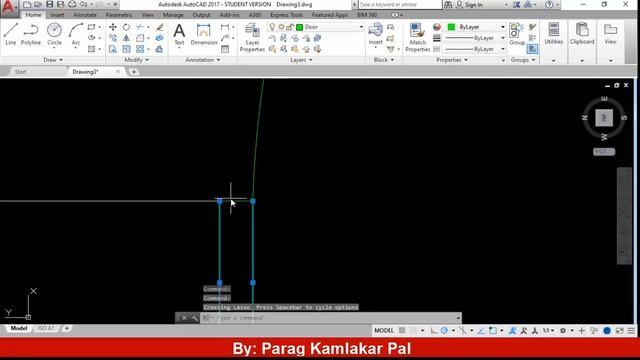Image resolution: width=640 pixels, height=360 pixels.
Task: Expand the Block panel
Action: 384,60
